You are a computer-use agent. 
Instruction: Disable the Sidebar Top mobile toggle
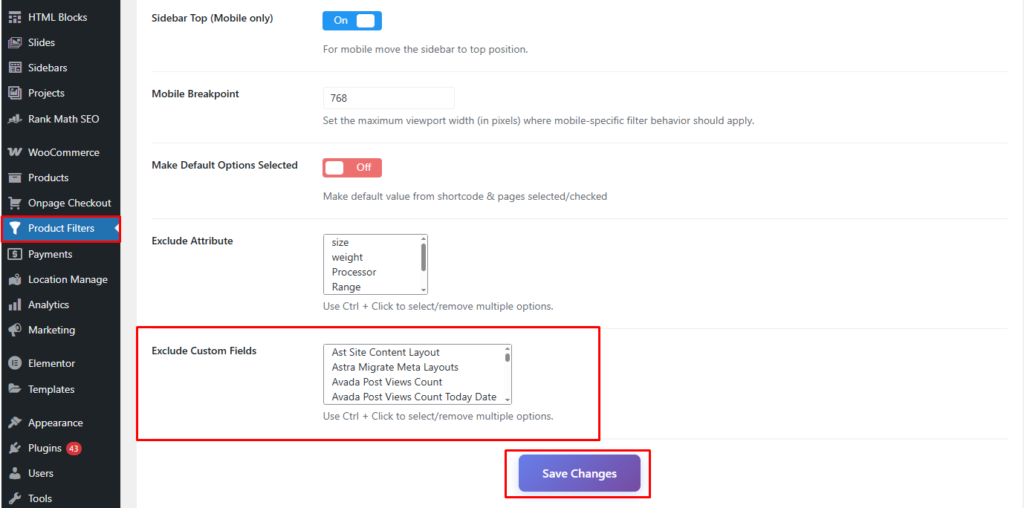[352, 20]
